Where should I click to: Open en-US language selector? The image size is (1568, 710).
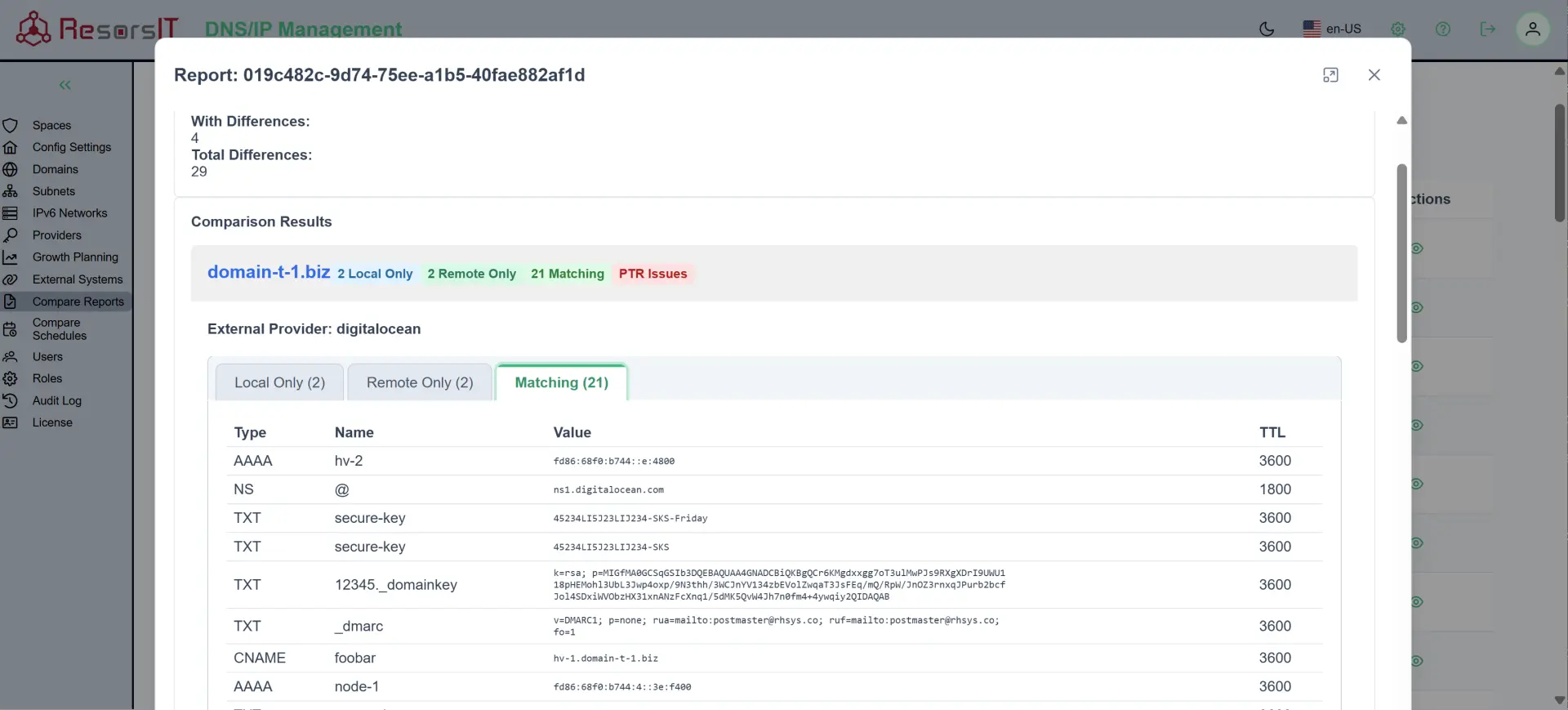(x=1332, y=29)
